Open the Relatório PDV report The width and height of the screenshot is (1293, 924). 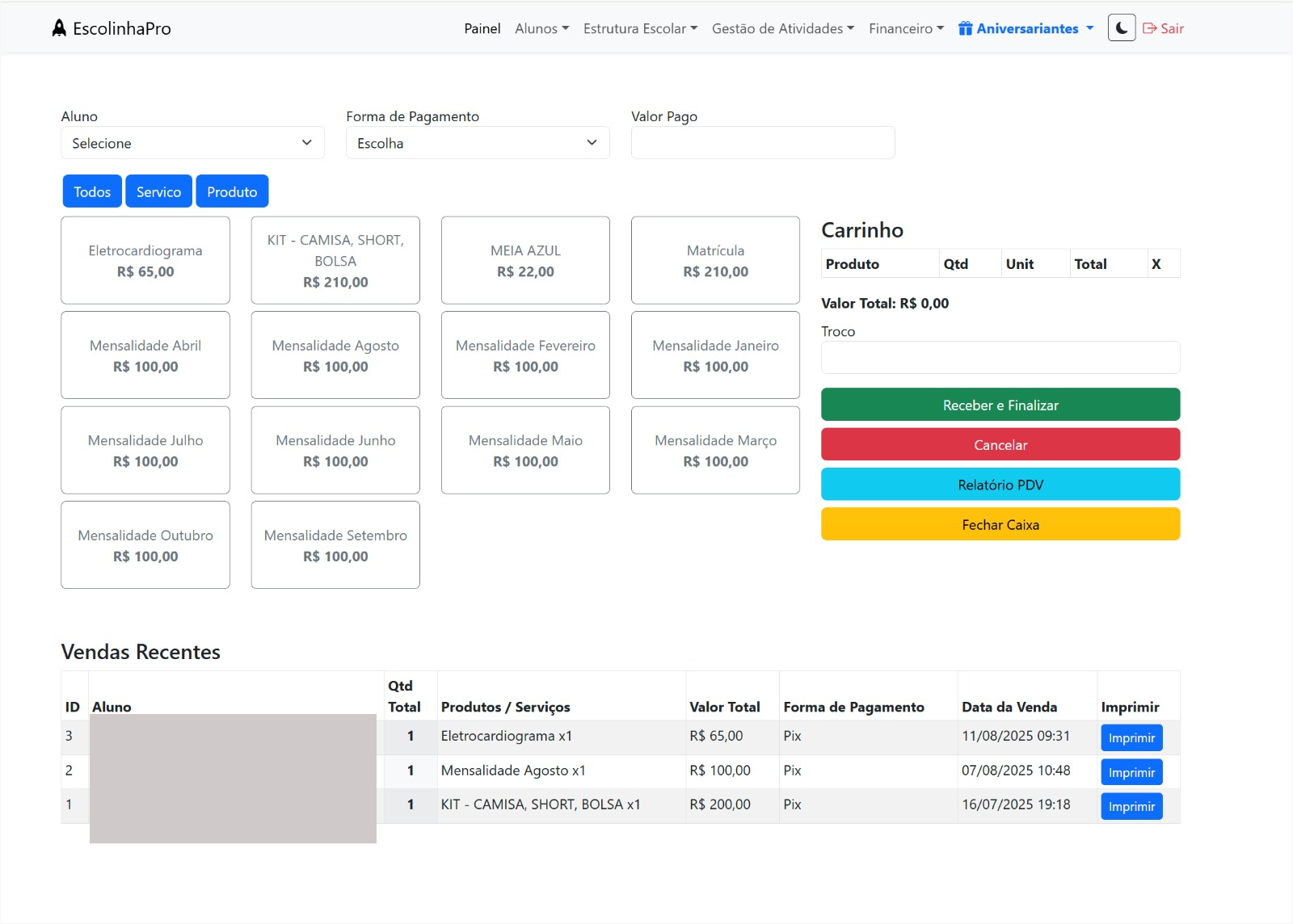pyautogui.click(x=1000, y=485)
